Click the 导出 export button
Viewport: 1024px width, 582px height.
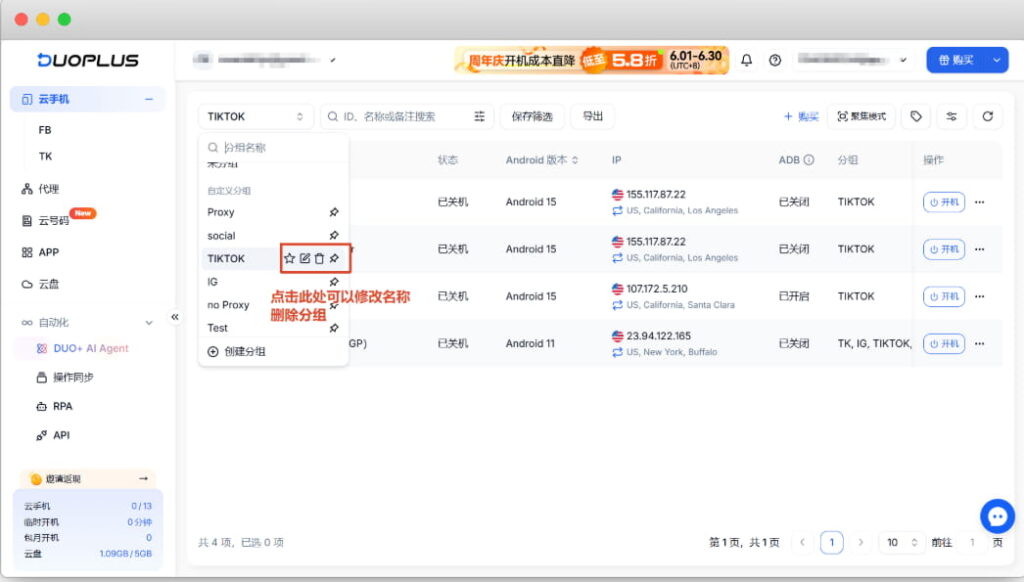point(592,116)
